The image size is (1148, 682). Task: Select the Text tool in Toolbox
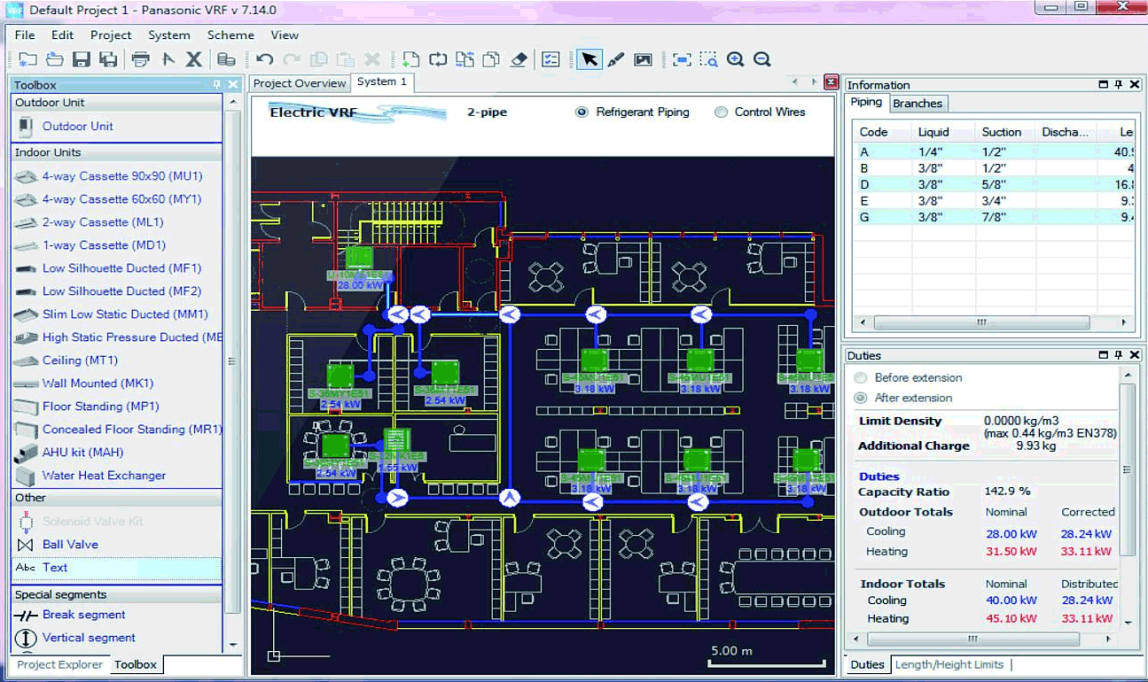coord(54,567)
